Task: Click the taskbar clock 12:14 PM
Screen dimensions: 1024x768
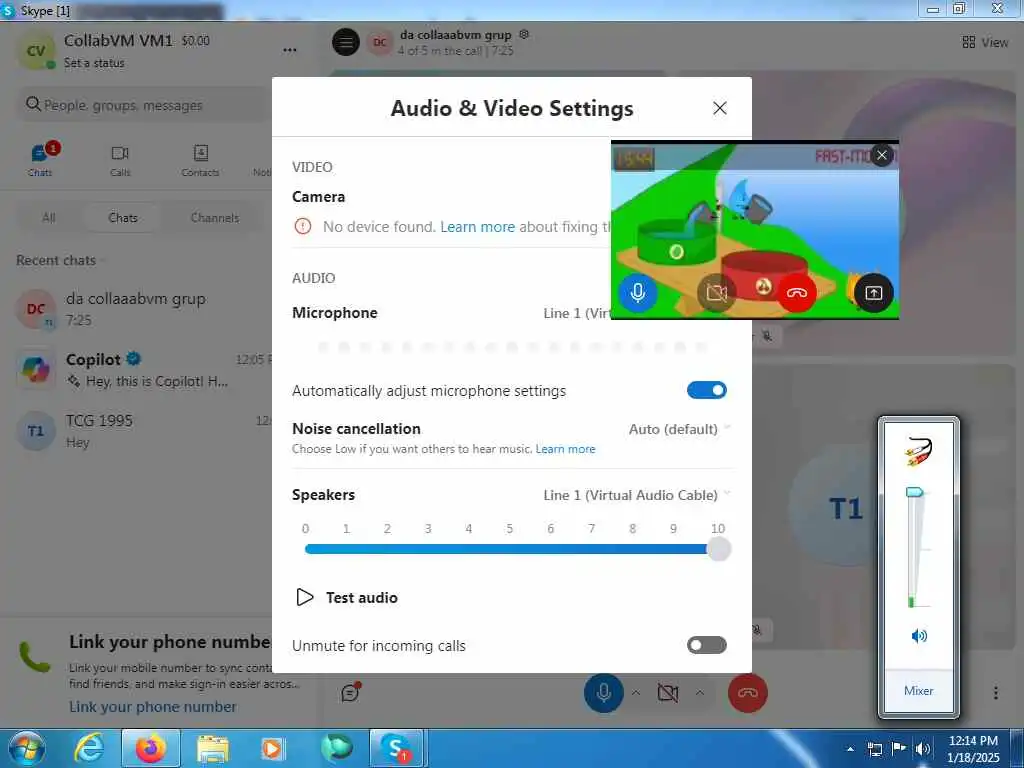Action: point(973,749)
